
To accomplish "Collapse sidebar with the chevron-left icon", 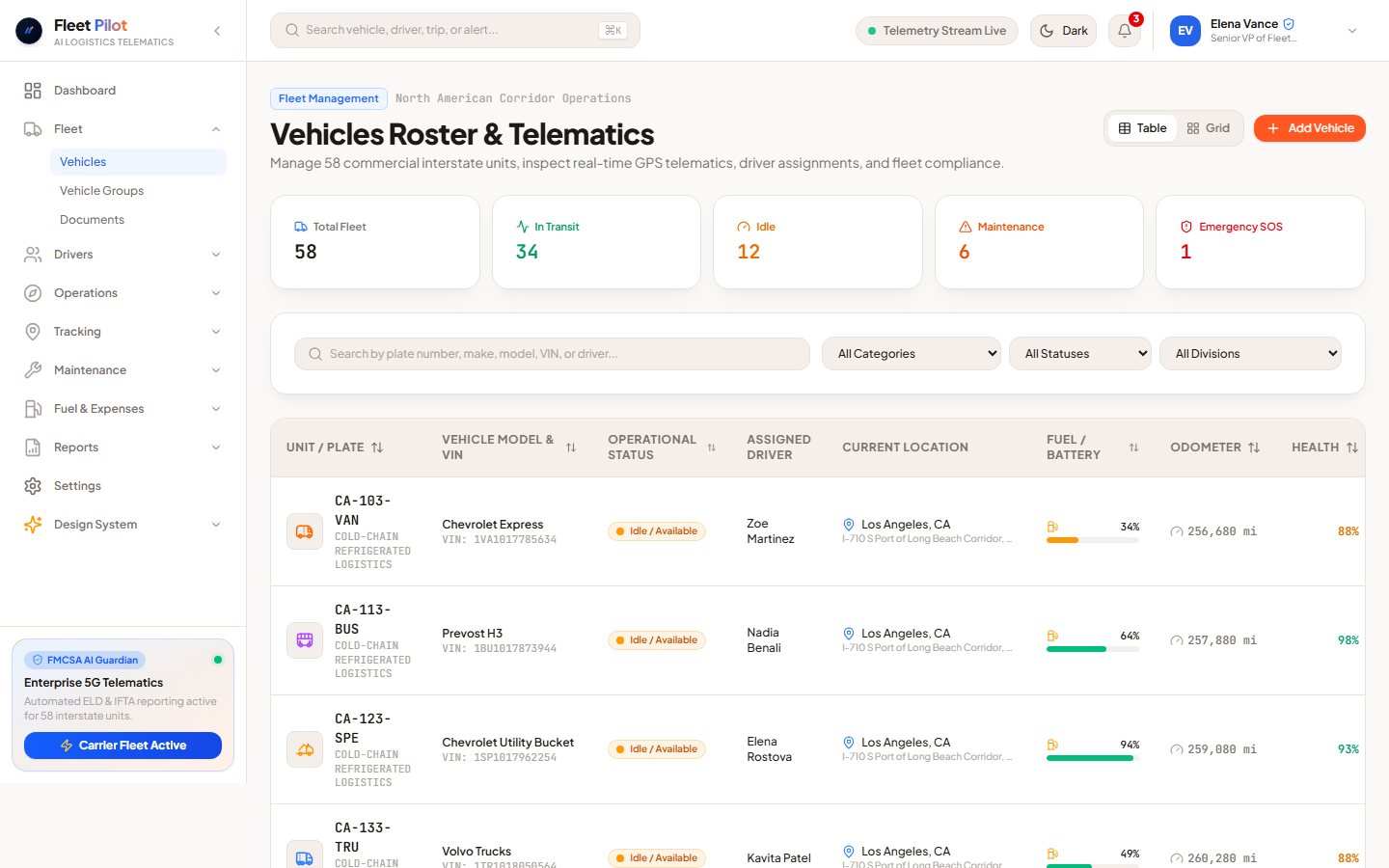I will (x=217, y=31).
